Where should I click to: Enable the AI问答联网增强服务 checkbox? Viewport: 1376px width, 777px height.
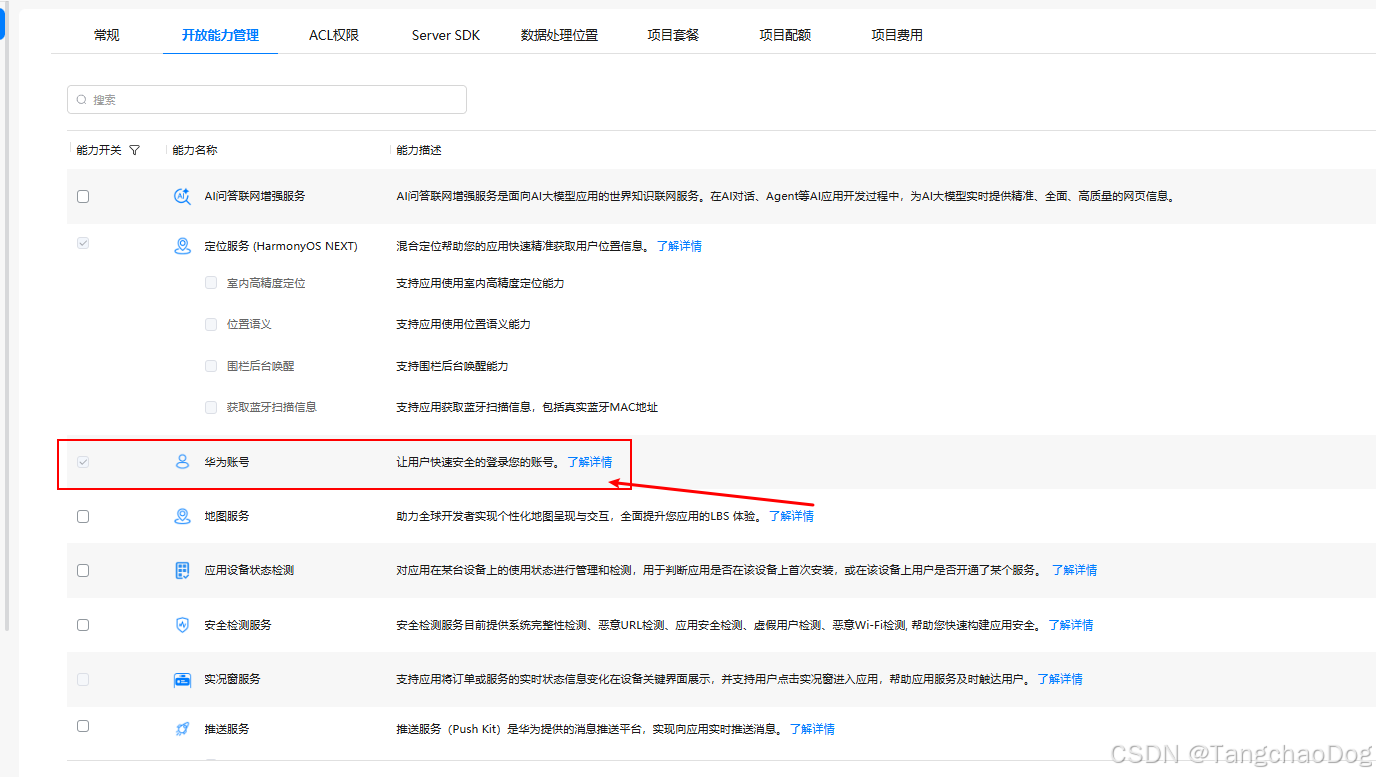83,196
